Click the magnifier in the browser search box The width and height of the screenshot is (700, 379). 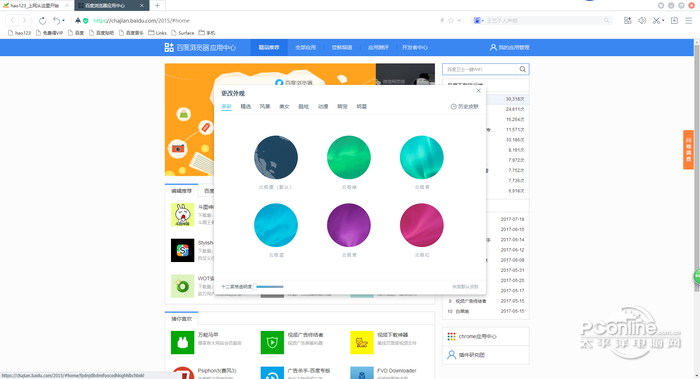tap(606, 21)
